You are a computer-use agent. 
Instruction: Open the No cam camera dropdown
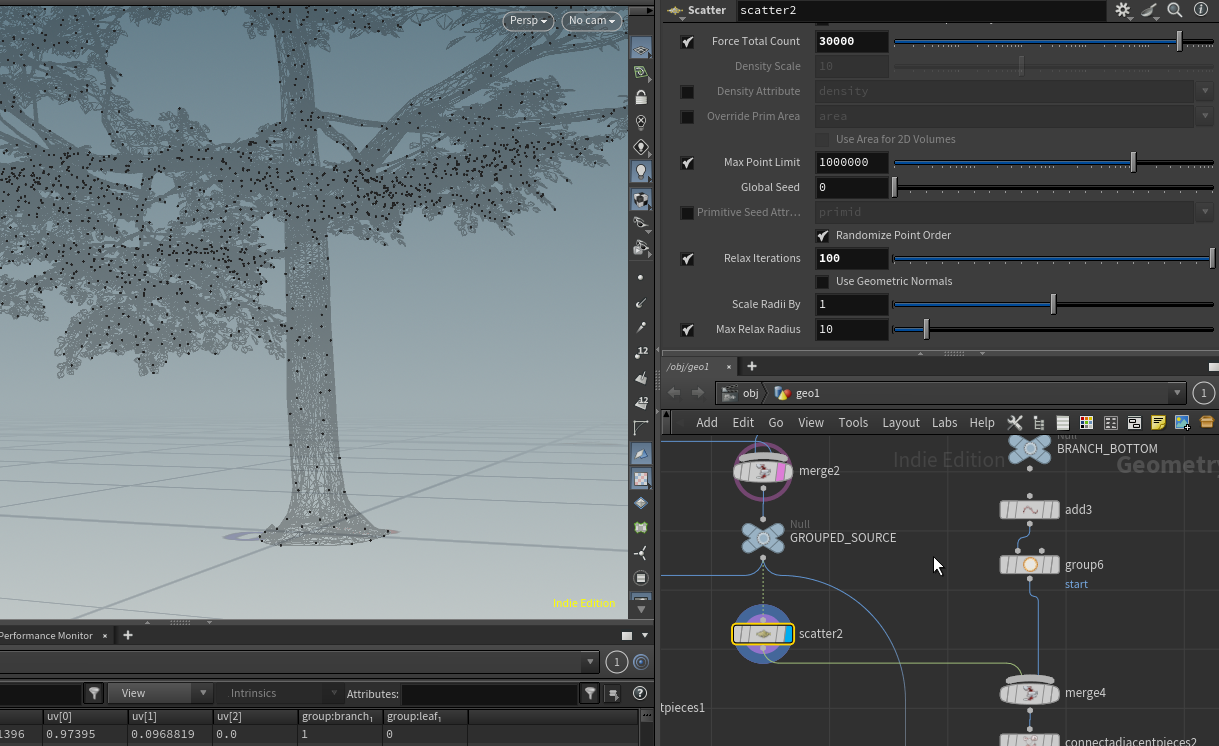(x=591, y=21)
